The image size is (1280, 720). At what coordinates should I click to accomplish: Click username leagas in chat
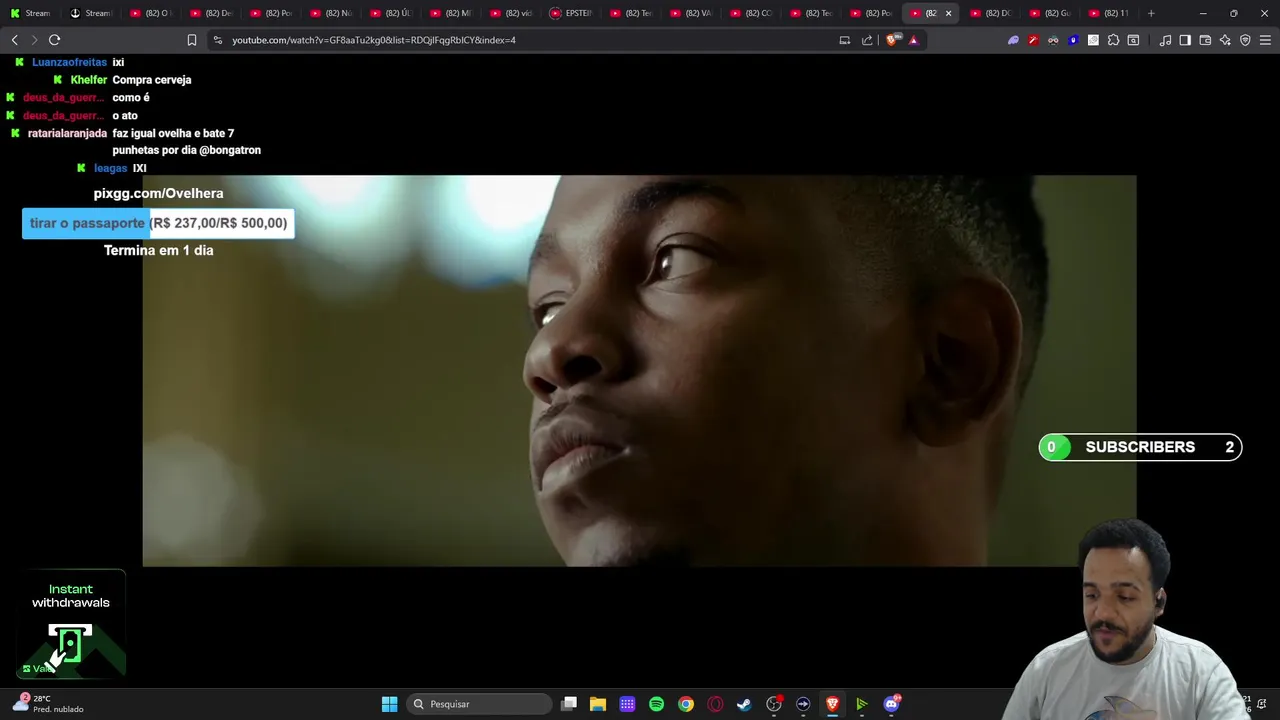click(110, 168)
